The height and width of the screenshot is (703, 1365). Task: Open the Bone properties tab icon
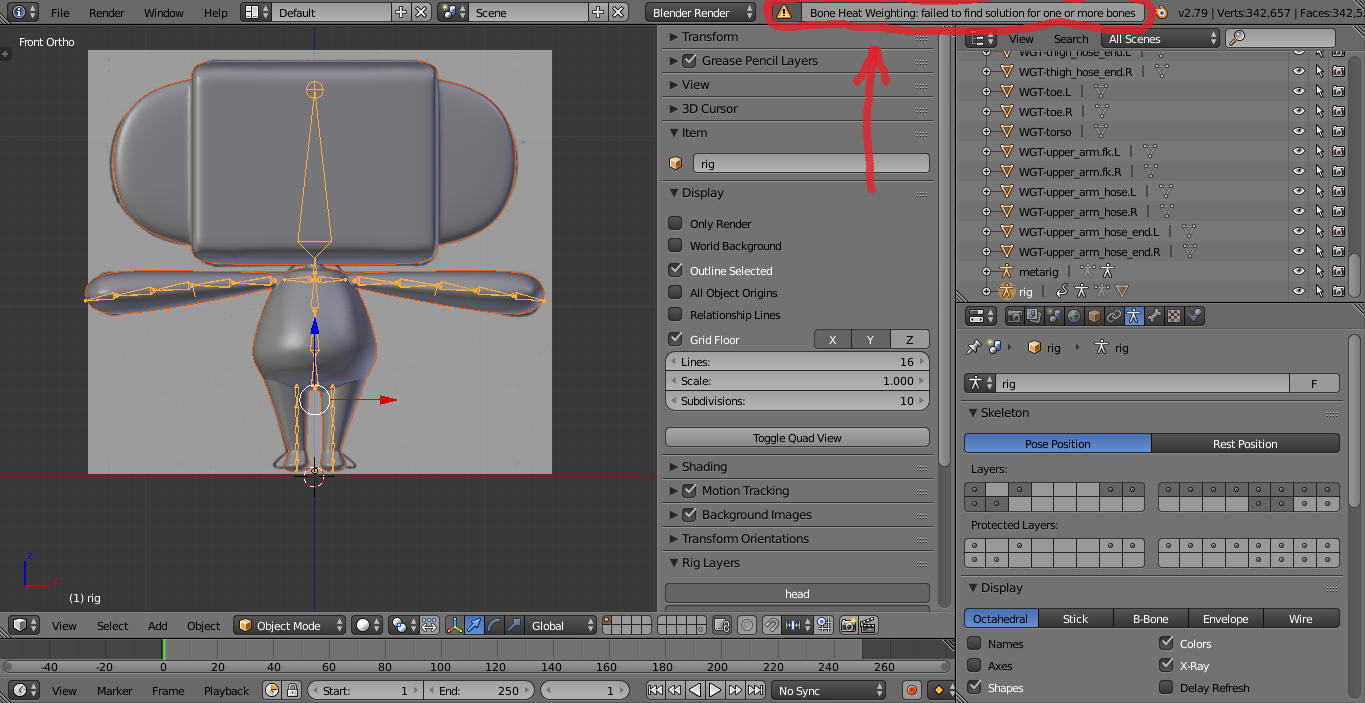point(1154,316)
